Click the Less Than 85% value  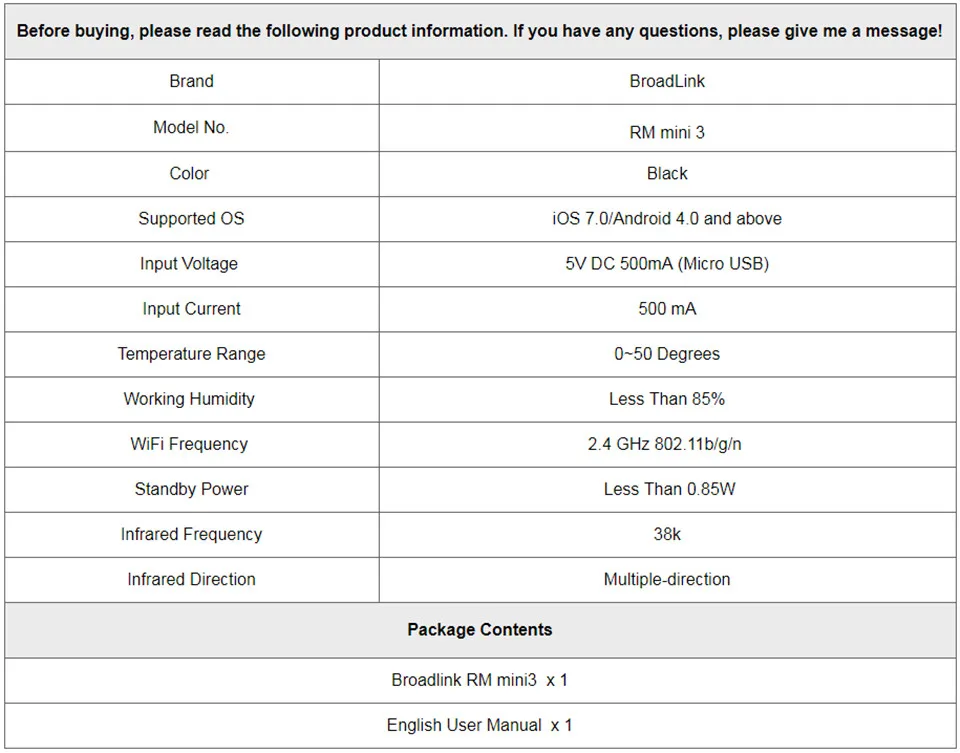tap(667, 399)
